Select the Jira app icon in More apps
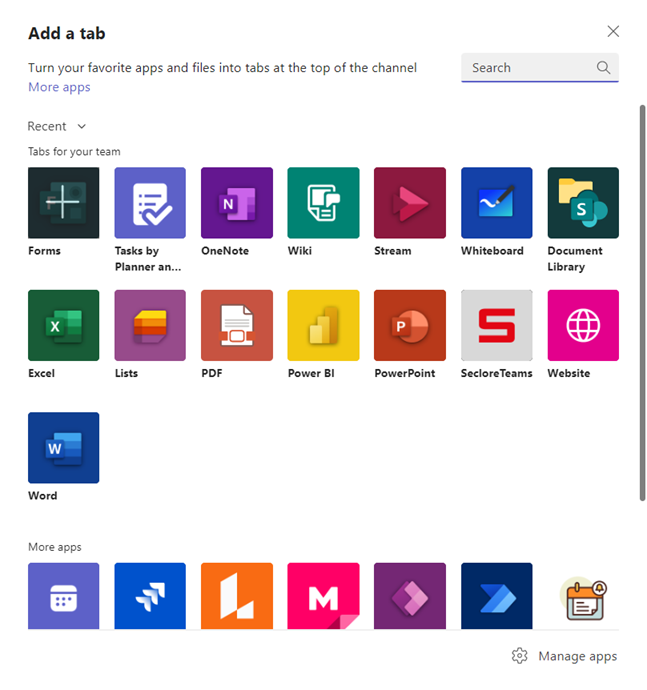Viewport: 647px width, 690px height. pos(150,596)
